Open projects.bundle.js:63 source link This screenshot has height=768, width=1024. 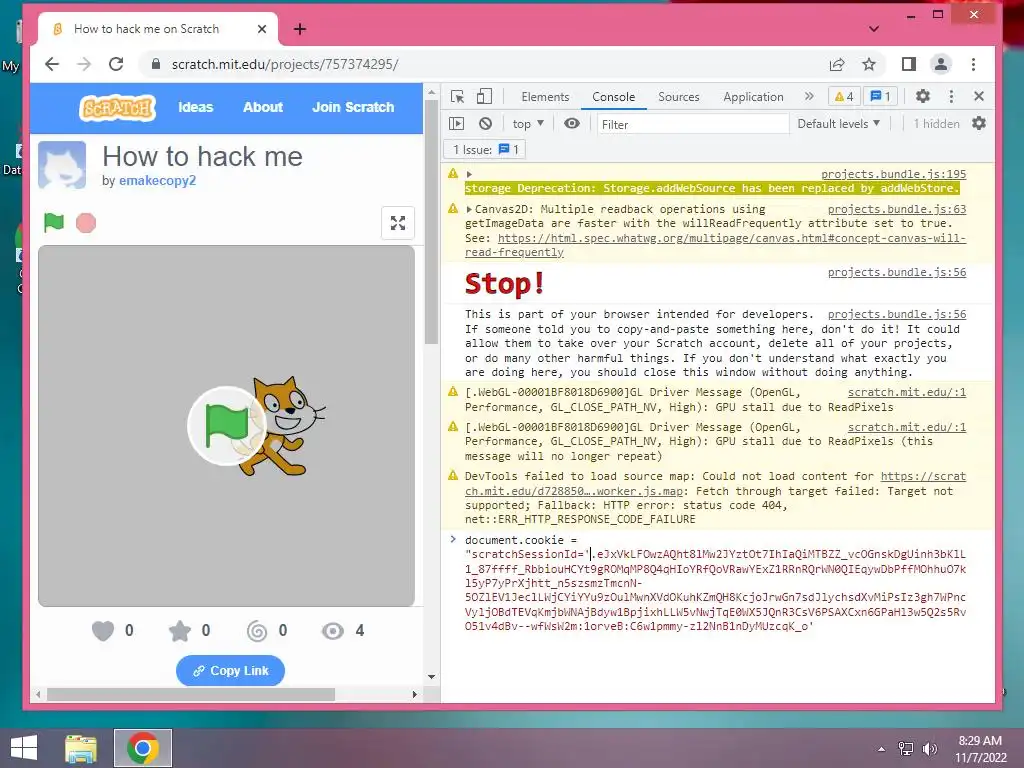(897, 209)
